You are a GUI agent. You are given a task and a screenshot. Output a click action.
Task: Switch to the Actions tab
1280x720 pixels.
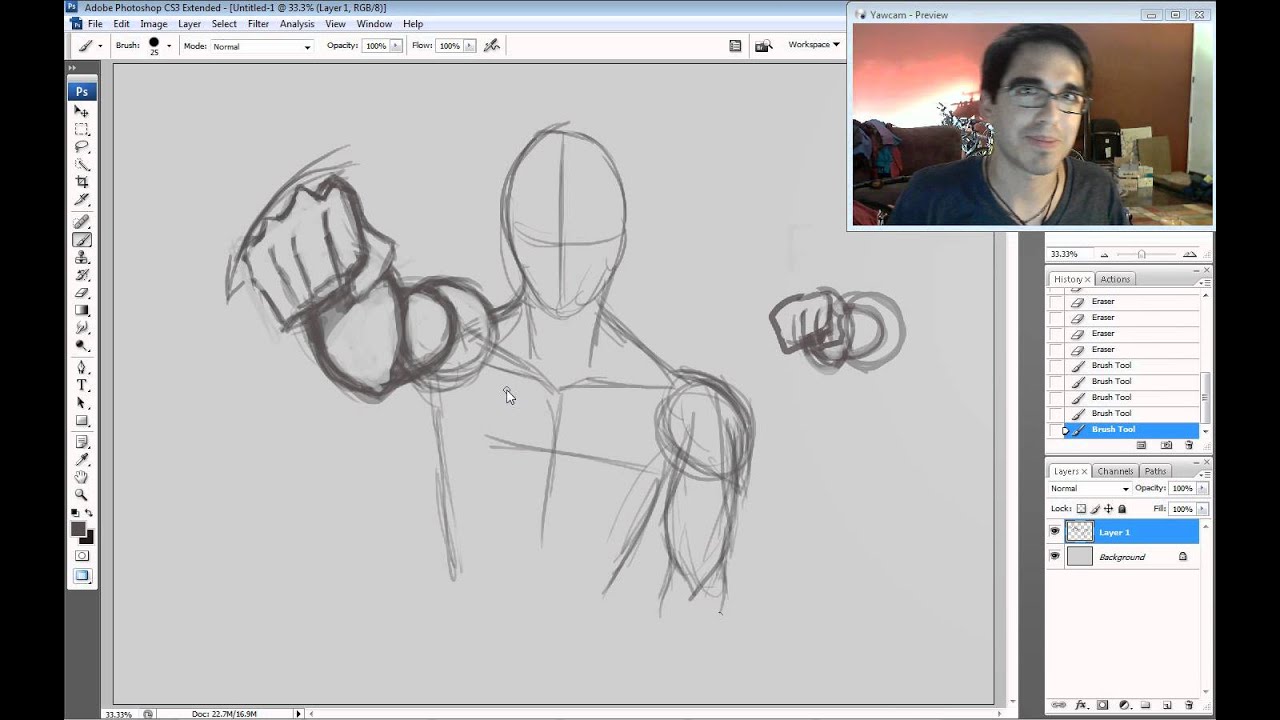[1115, 279]
